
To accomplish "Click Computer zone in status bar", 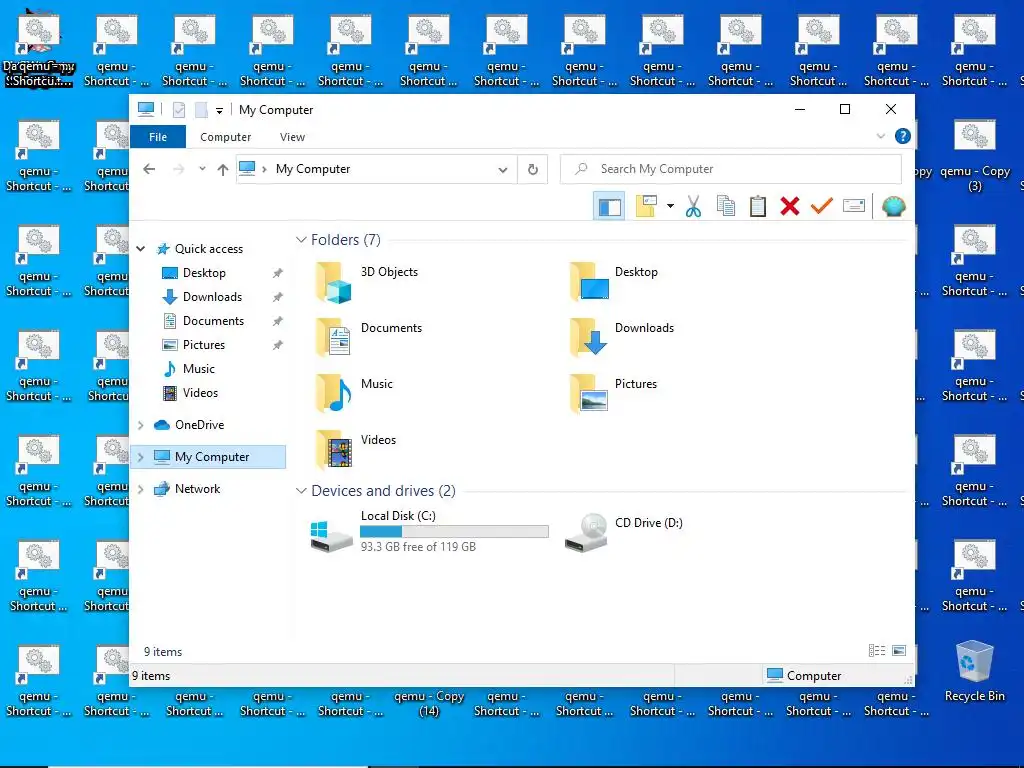I will 804,675.
